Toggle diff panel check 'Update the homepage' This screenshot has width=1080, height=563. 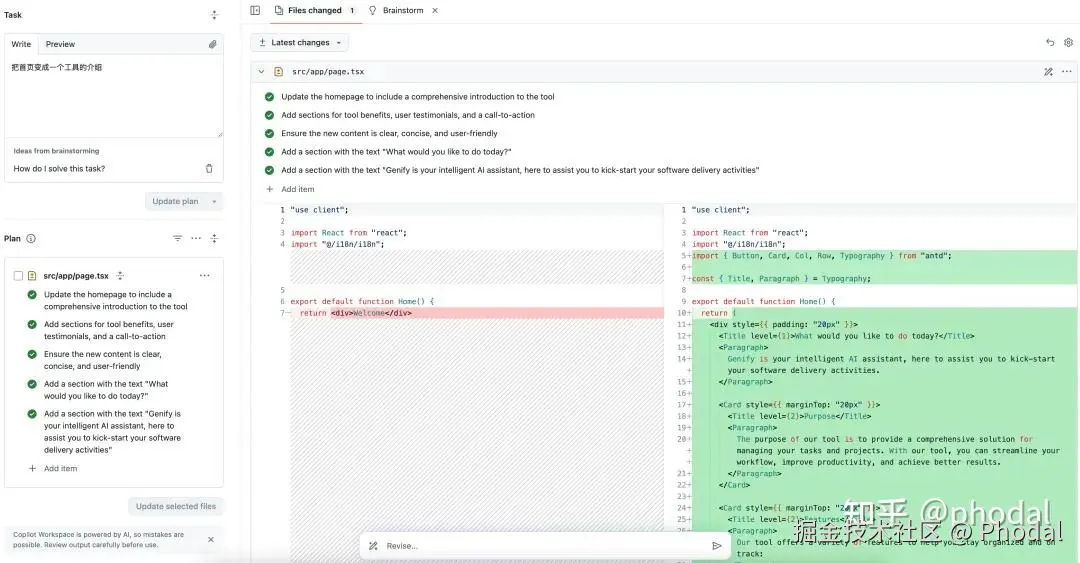point(269,97)
